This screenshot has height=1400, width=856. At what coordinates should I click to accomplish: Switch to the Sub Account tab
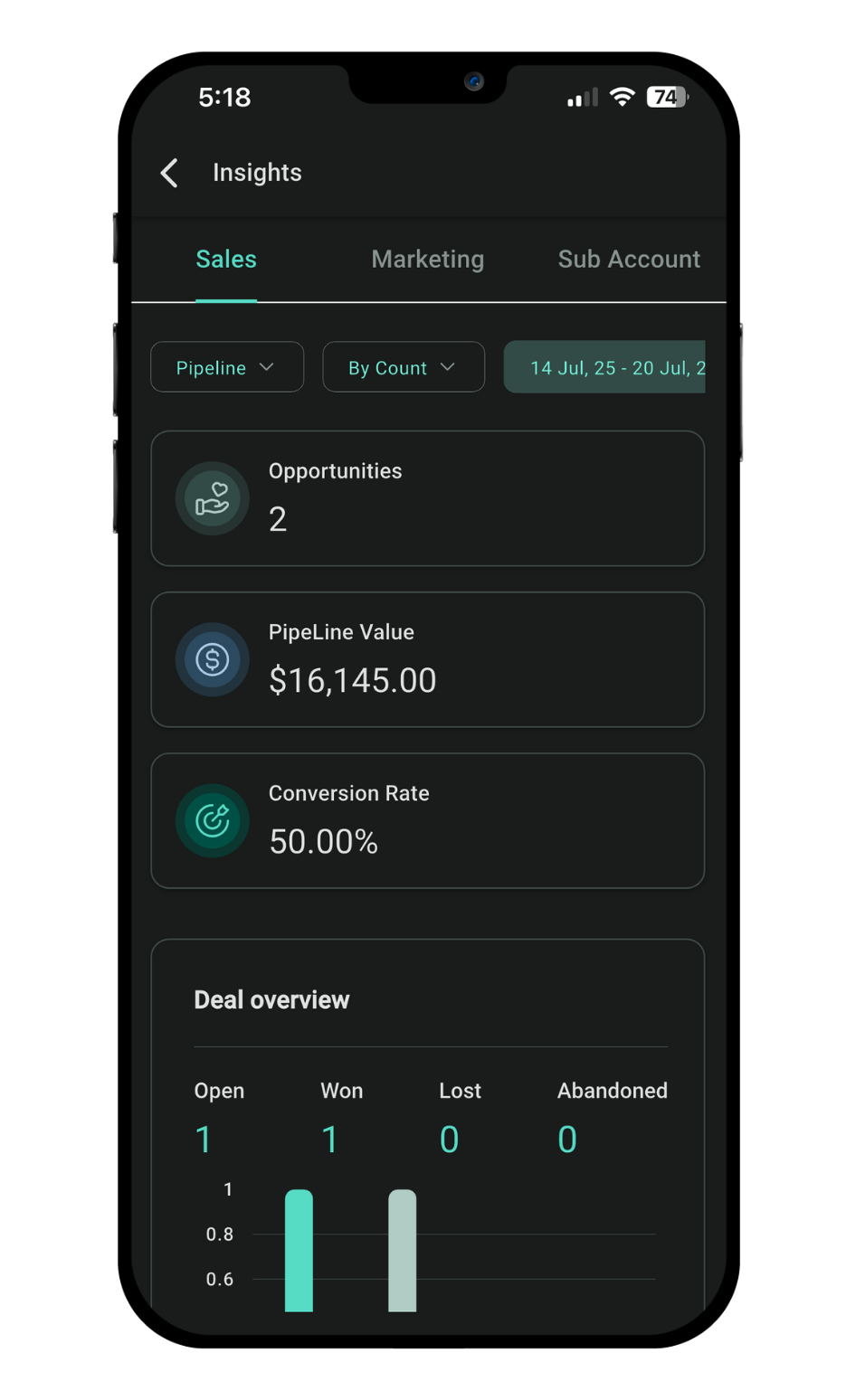[x=629, y=260]
